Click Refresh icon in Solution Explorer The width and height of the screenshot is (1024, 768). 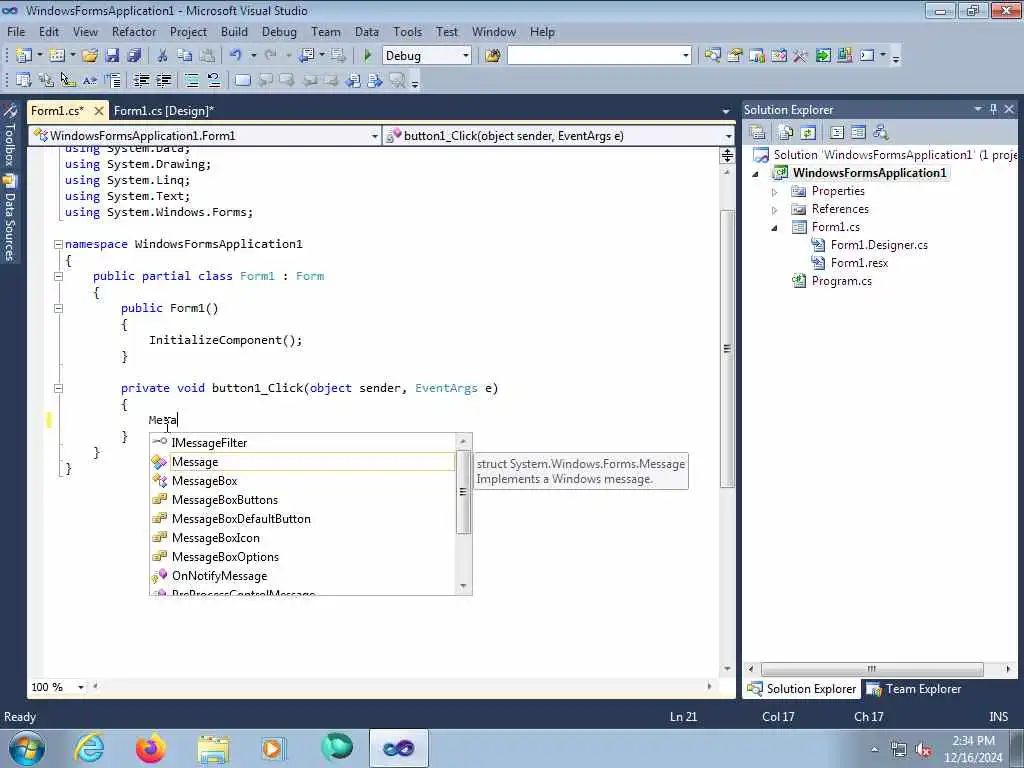tap(808, 133)
